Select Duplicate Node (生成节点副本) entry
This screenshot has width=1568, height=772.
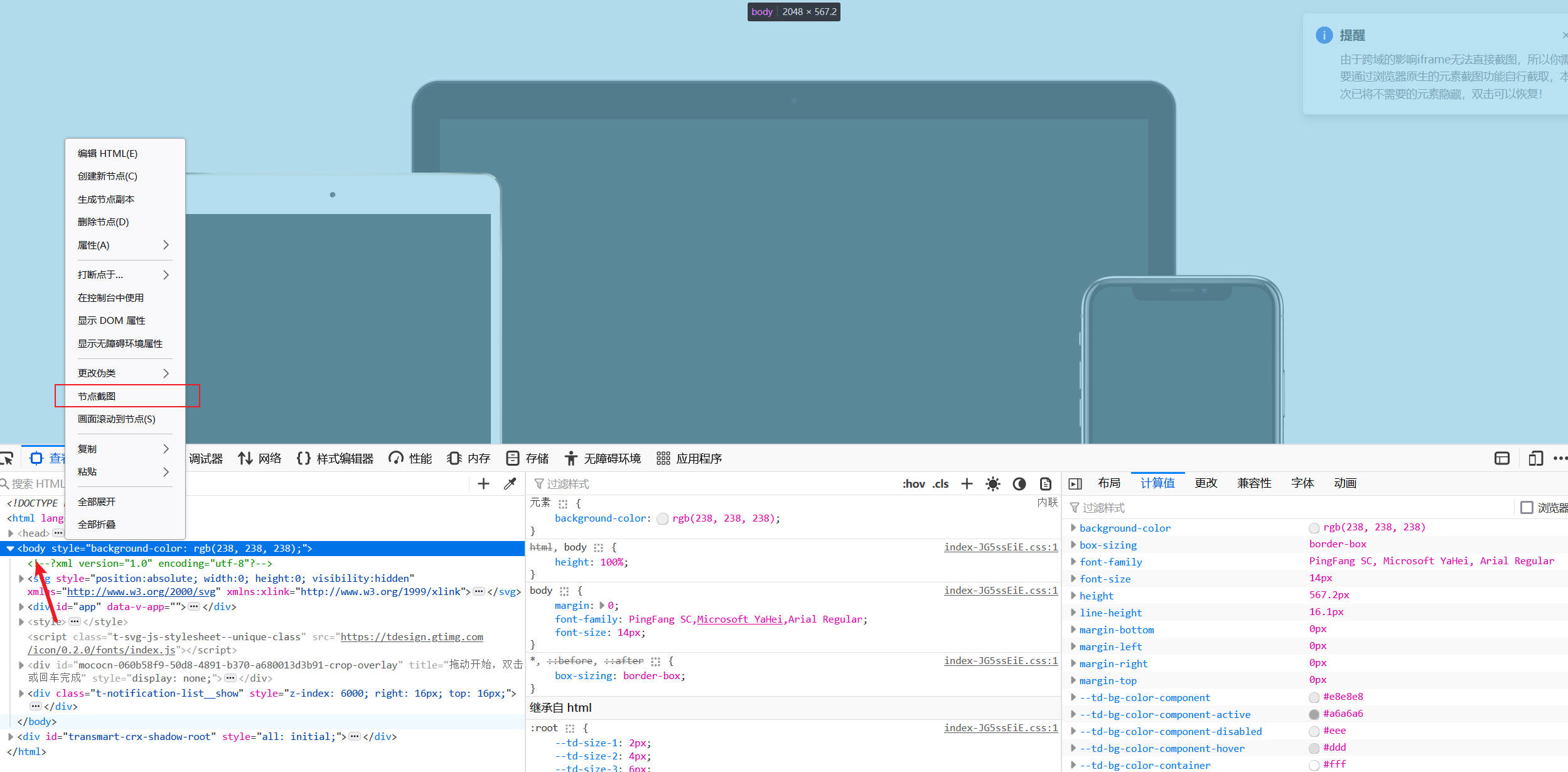(125, 199)
